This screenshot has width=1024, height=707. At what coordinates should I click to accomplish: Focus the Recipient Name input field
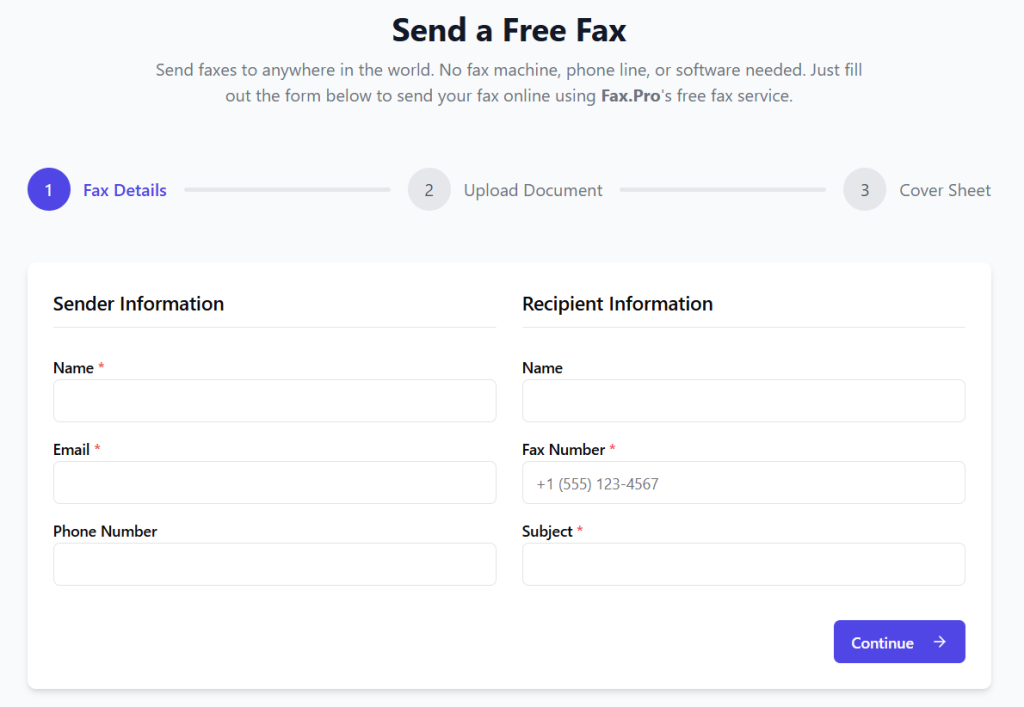pyautogui.click(x=743, y=401)
